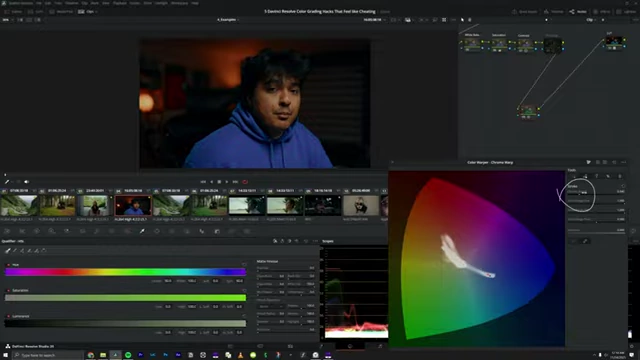This screenshot has height=360, width=640.
Task: Toggle the LUTs panel button
Action: tap(36, 12)
